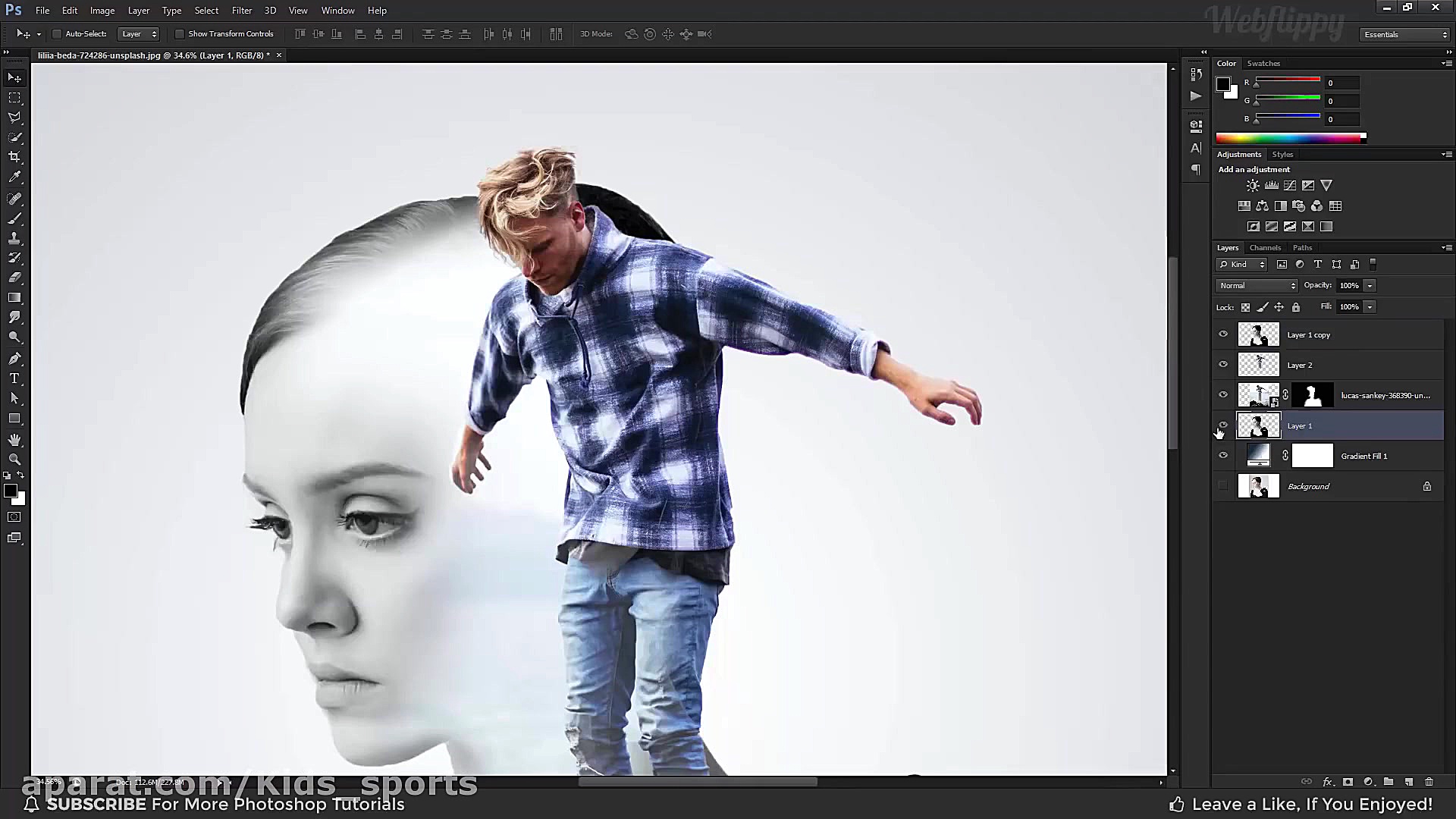Open the Essentials workspace dropdown
Image resolution: width=1456 pixels, height=819 pixels.
(x=1405, y=35)
